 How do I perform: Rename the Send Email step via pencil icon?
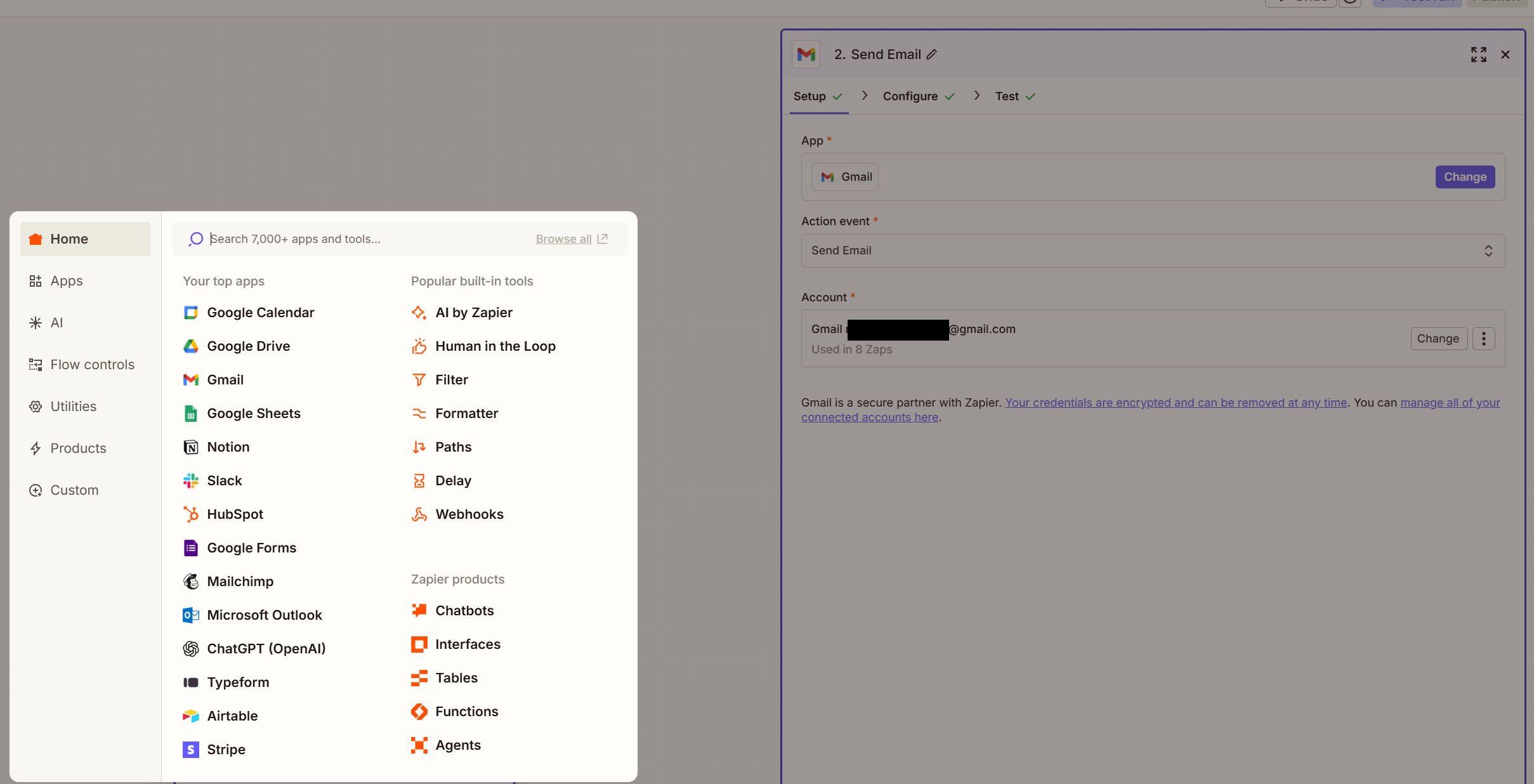coord(931,55)
